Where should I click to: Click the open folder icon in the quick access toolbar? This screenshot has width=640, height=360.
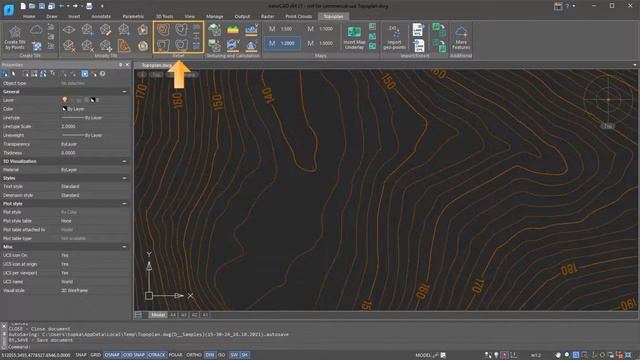click(x=32, y=6)
